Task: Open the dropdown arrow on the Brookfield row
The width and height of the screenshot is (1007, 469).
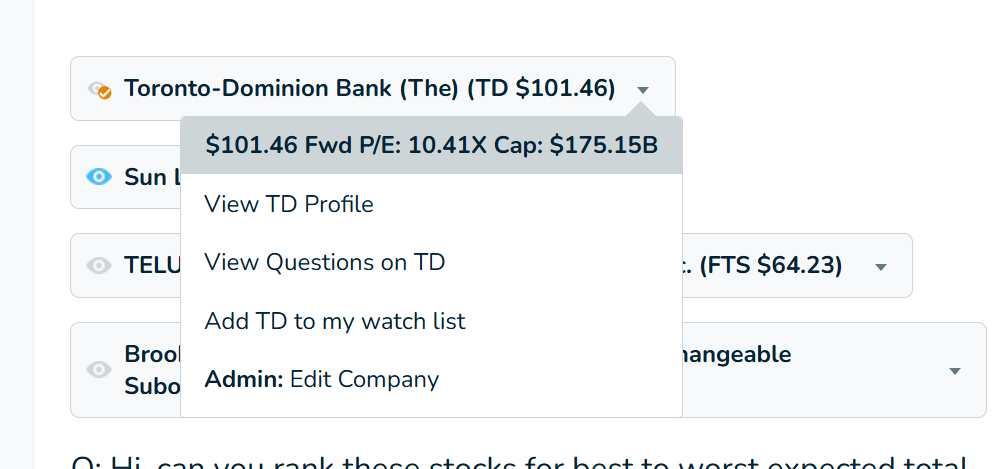Action: pos(954,370)
